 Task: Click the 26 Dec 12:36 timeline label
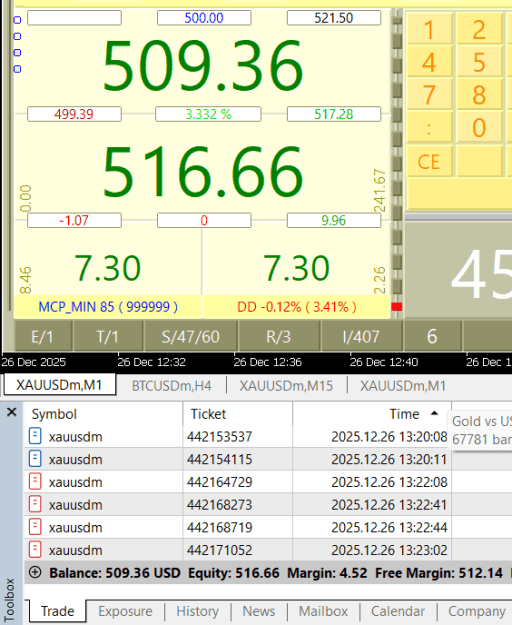pyautogui.click(x=268, y=362)
